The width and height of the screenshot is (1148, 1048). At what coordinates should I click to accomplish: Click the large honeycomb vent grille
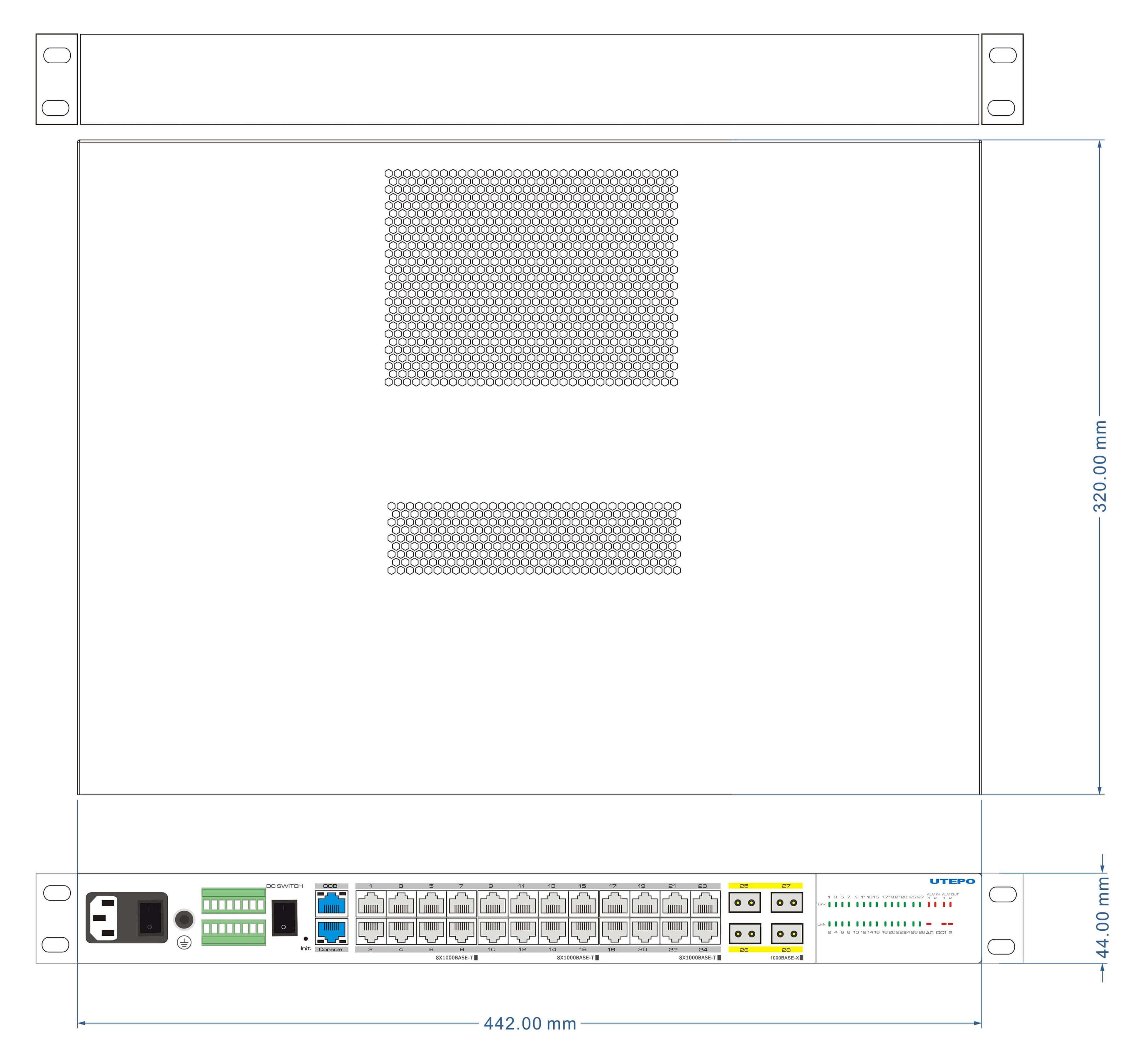pos(531,277)
